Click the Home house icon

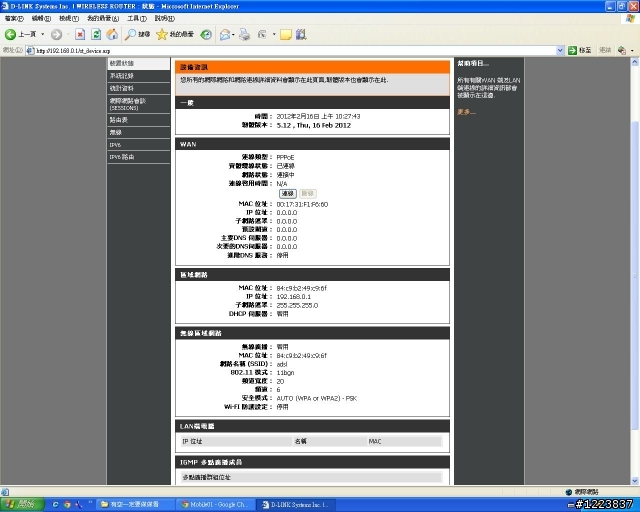(112, 35)
